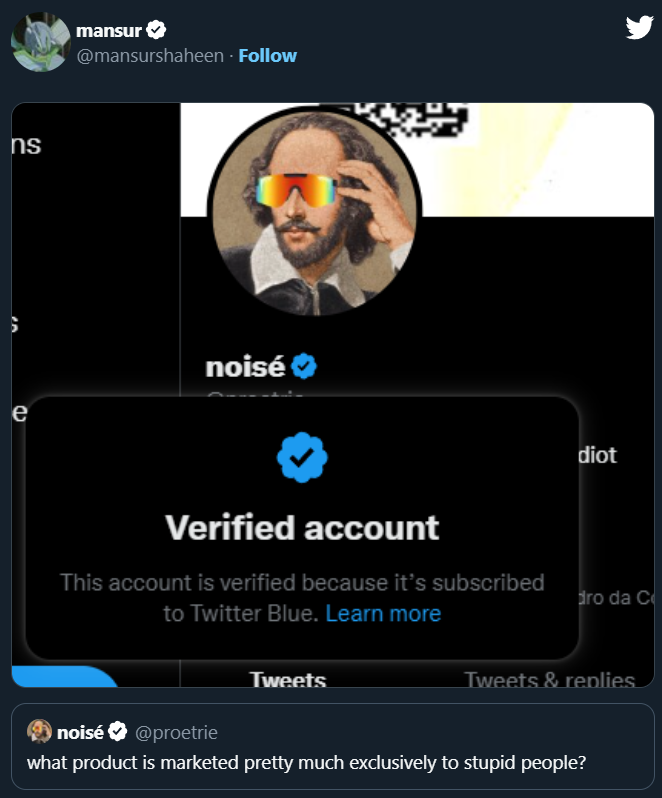This screenshot has width=662, height=798.
Task: Switch to Tweets & replies tab
Action: click(x=549, y=680)
